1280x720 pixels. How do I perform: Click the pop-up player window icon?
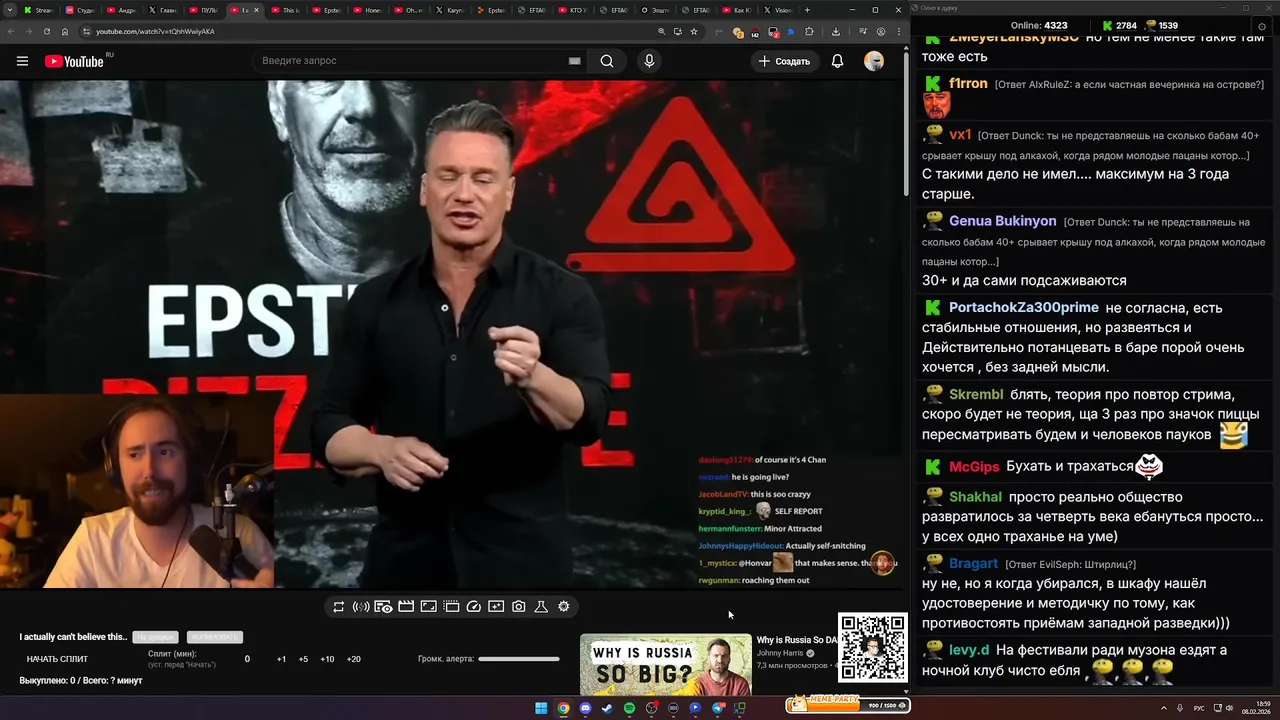(451, 607)
